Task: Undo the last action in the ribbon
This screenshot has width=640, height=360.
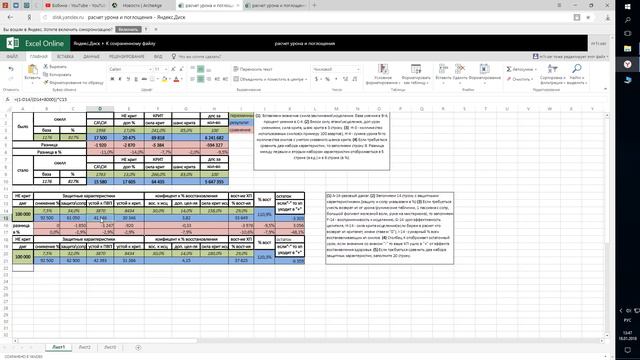Action: [11, 69]
